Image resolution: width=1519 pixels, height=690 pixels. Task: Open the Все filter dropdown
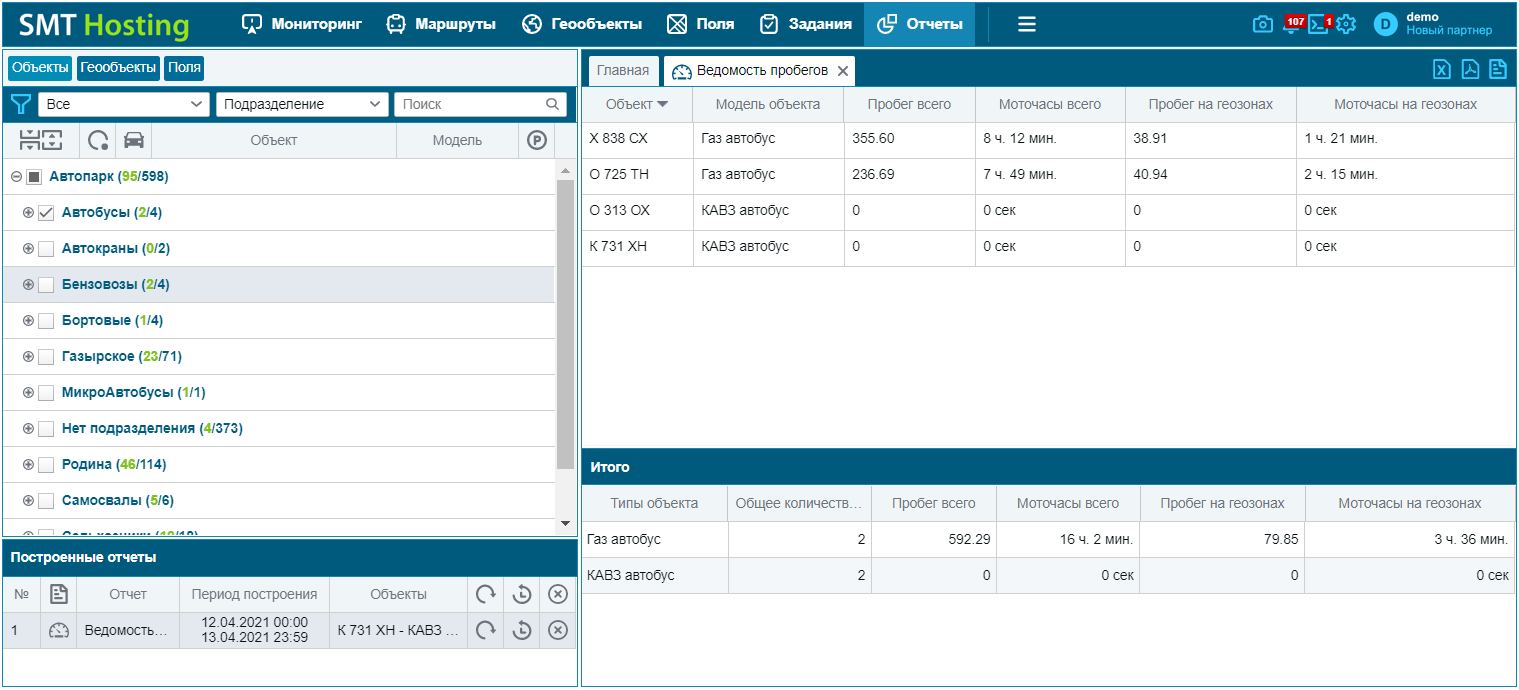pos(124,104)
